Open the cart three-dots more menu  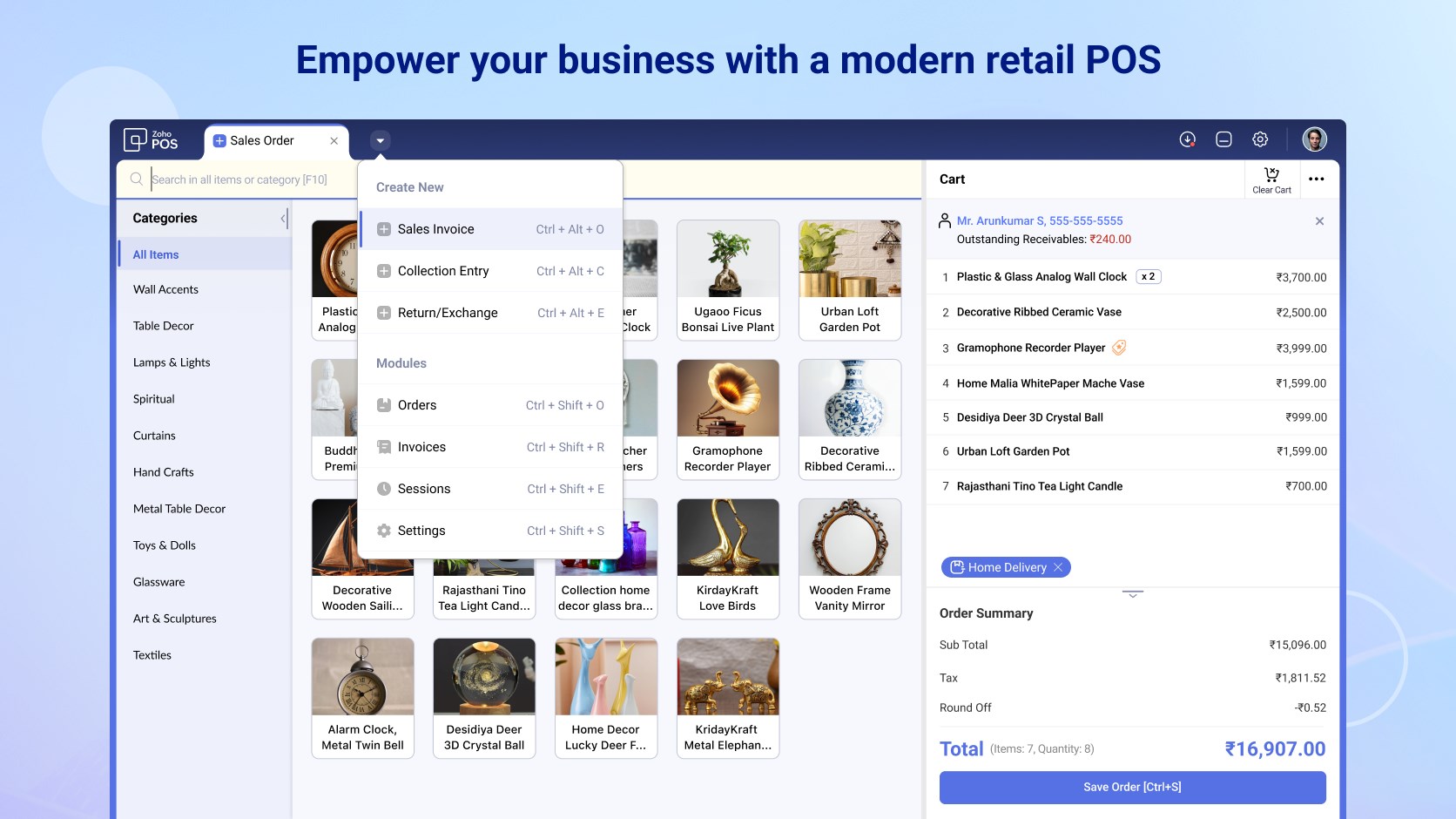[1316, 179]
